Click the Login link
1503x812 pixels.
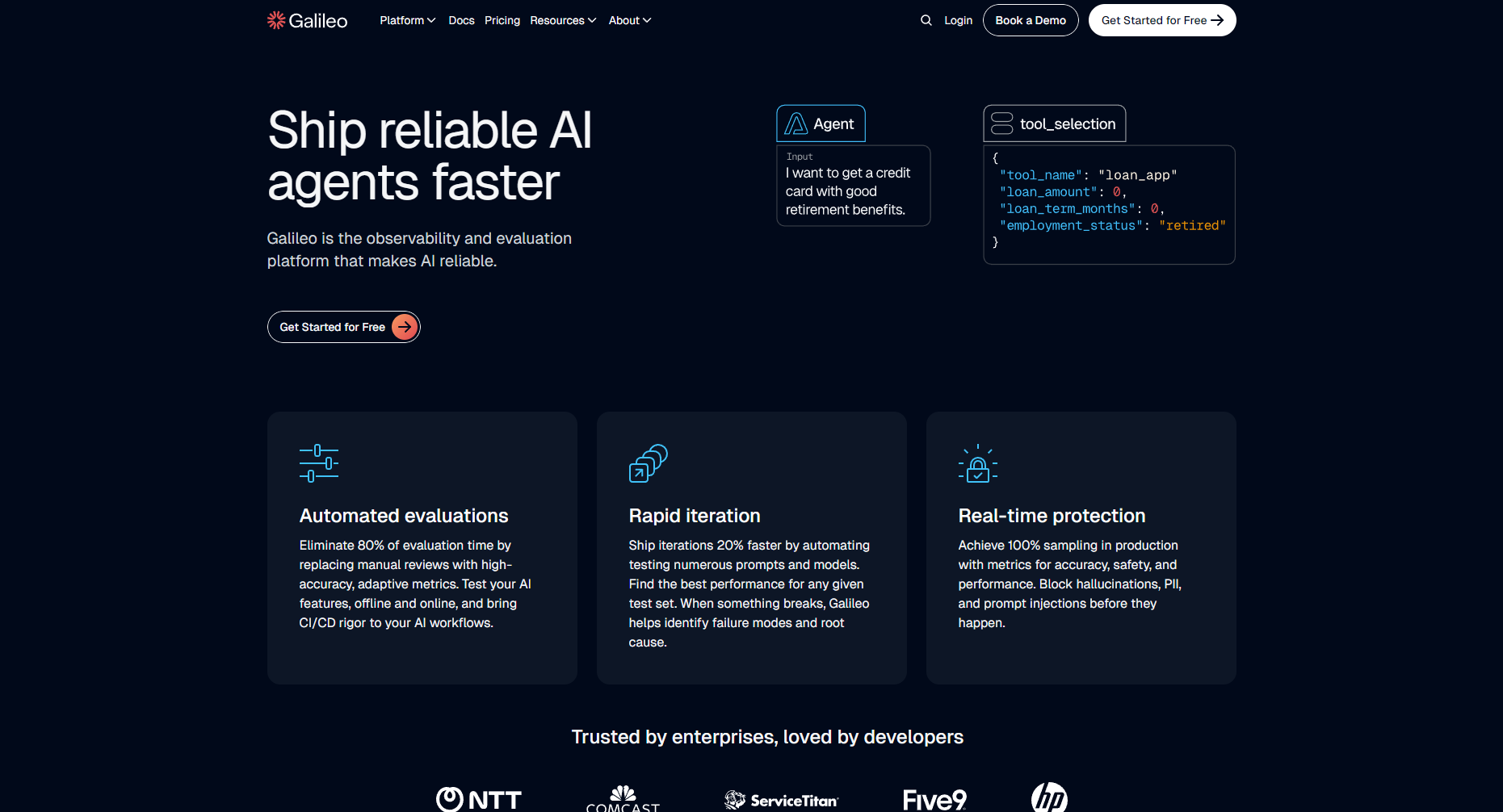tap(958, 20)
